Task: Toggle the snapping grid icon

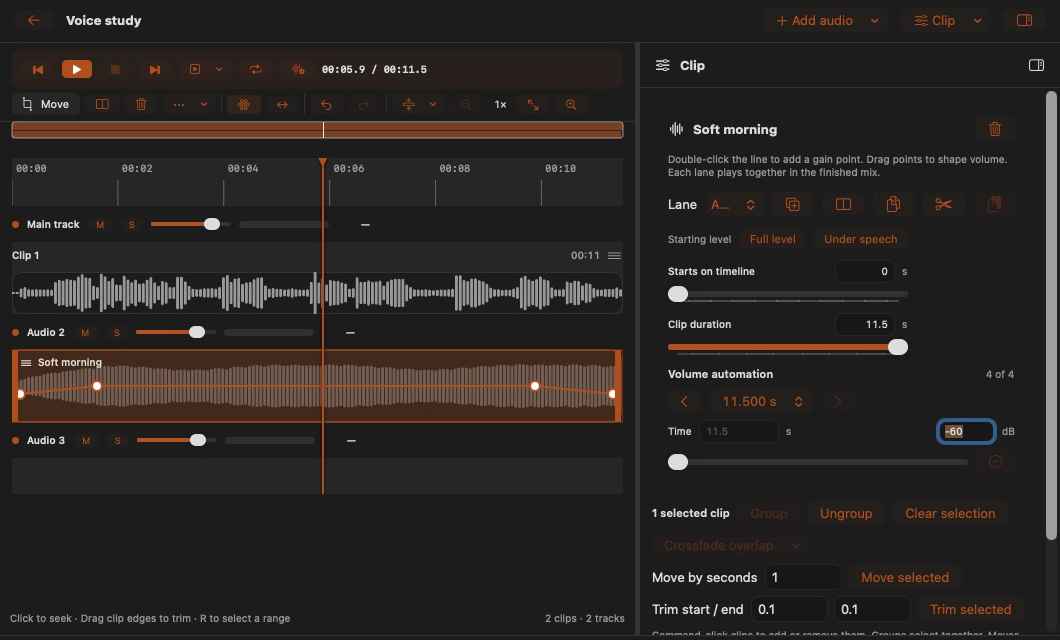Action: click(243, 104)
